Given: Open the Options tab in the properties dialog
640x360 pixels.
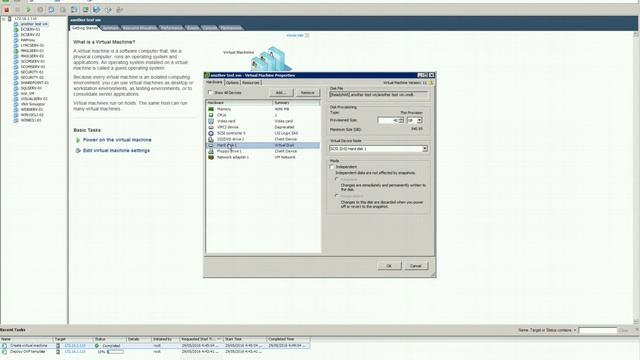Looking at the screenshot, I should pyautogui.click(x=232, y=82).
